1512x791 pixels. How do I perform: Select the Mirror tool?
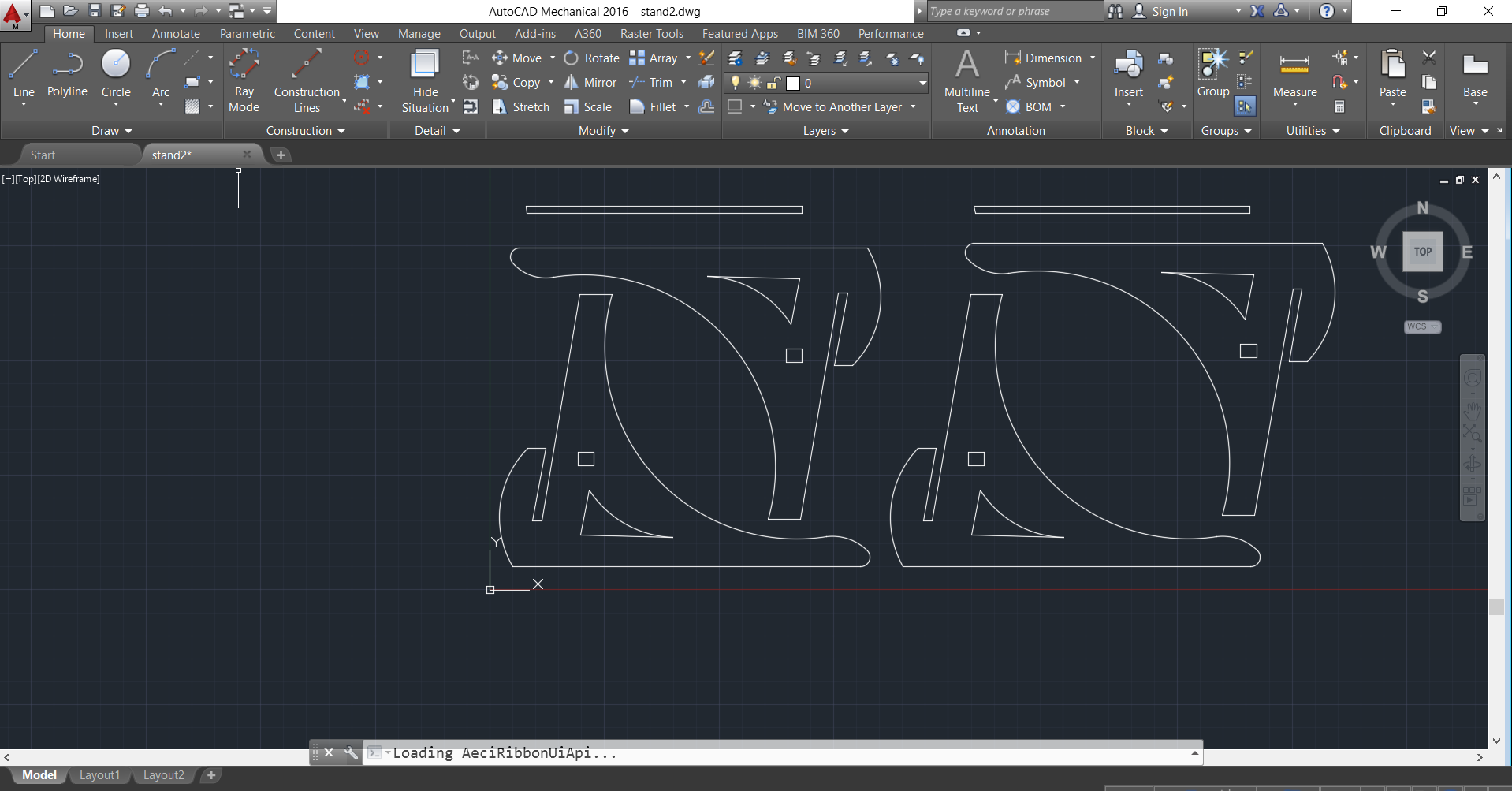590,83
